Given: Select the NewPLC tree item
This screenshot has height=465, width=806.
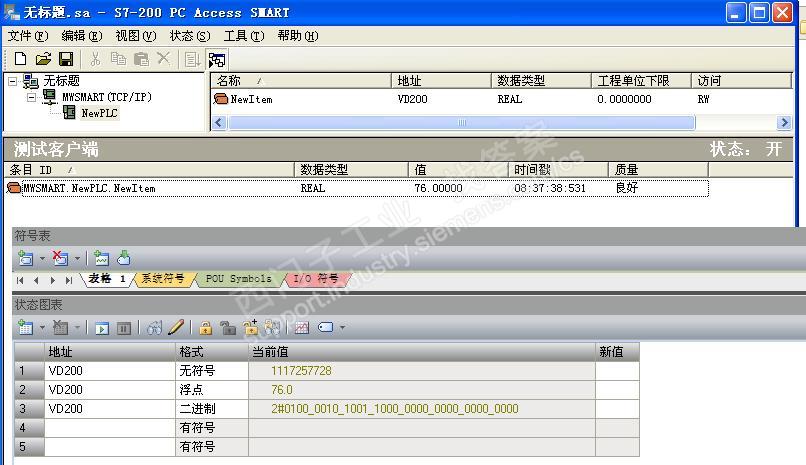Looking at the screenshot, I should point(99,113).
